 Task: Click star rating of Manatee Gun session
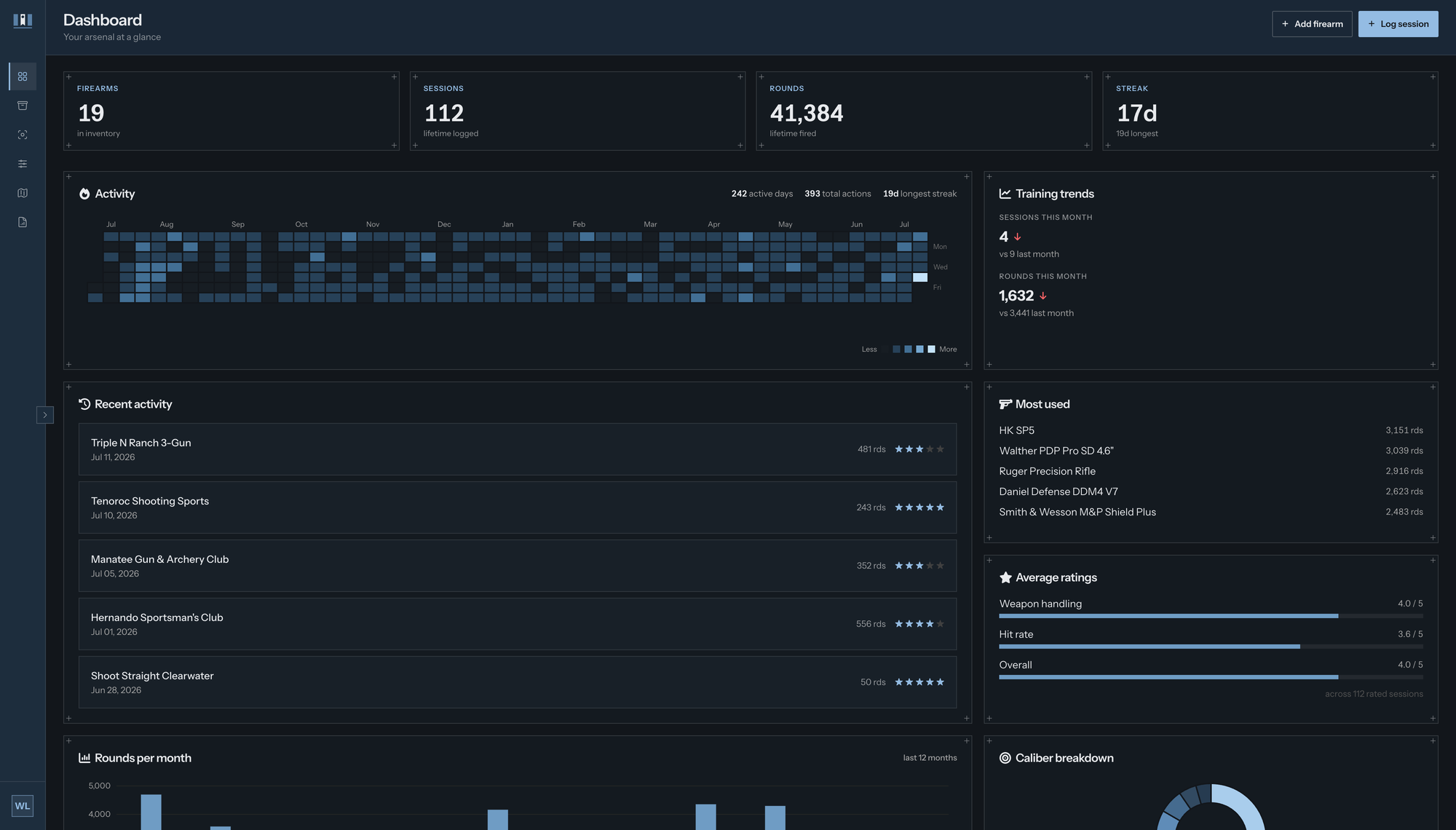[x=919, y=566]
